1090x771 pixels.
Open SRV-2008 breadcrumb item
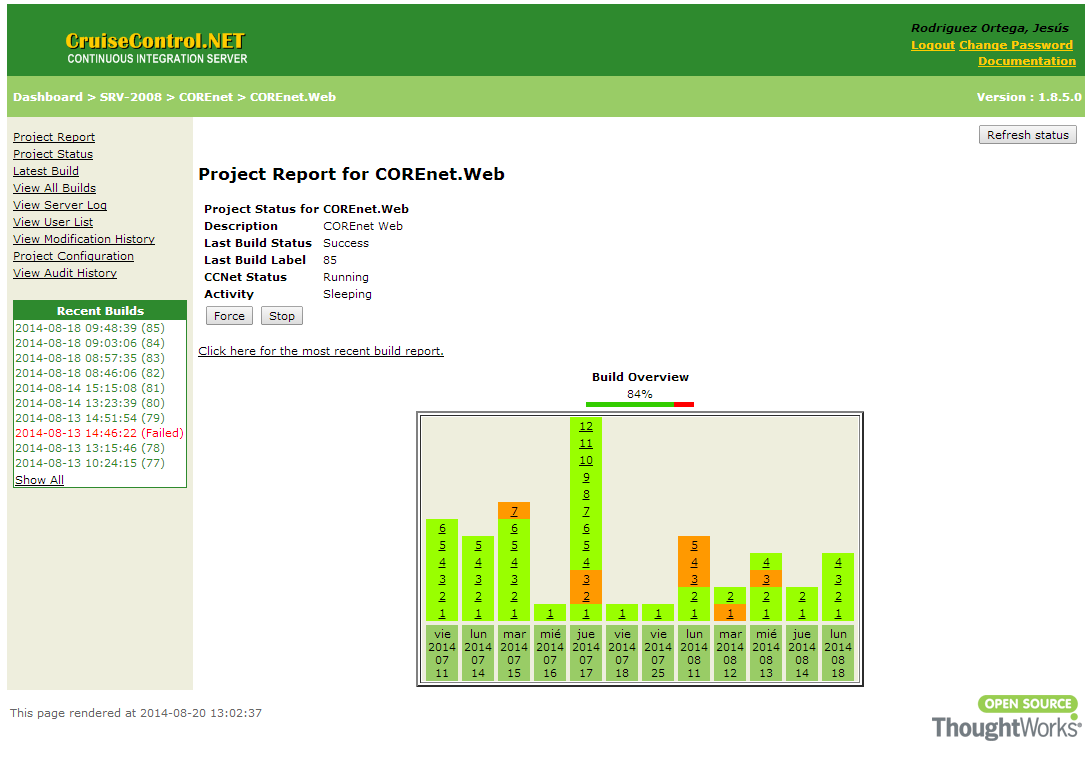pyautogui.click(x=130, y=97)
